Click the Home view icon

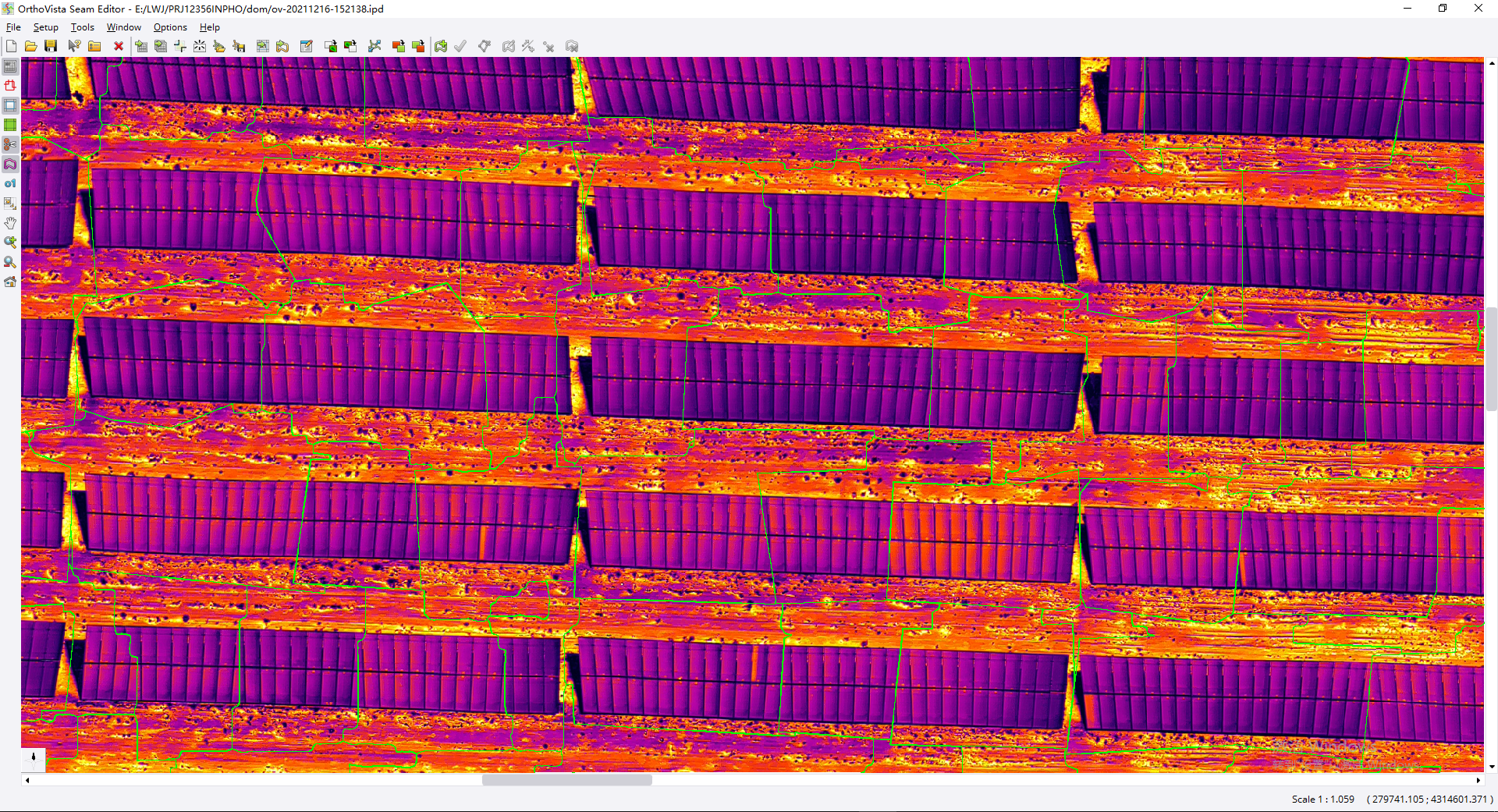tap(10, 282)
